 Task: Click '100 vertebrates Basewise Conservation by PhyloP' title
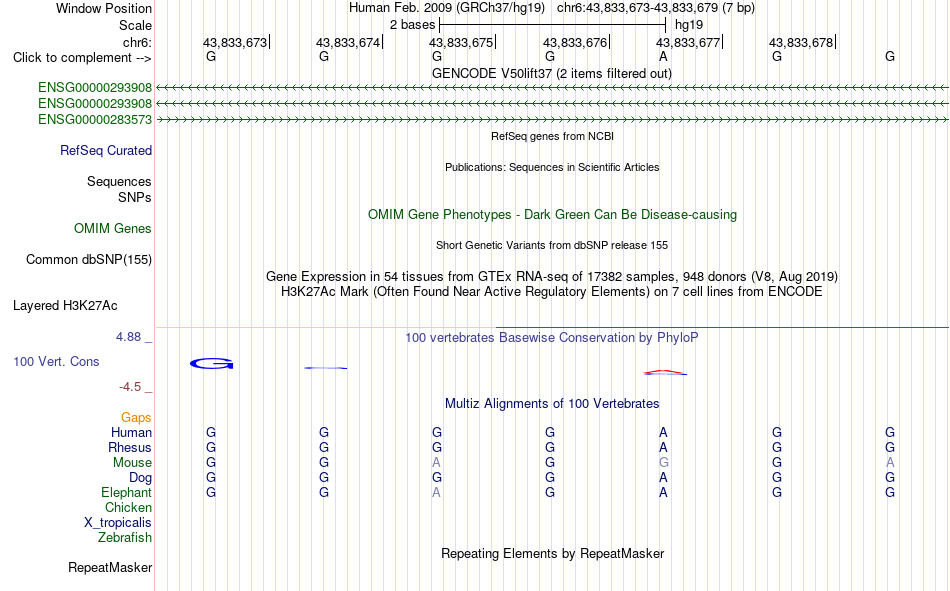[x=551, y=338]
